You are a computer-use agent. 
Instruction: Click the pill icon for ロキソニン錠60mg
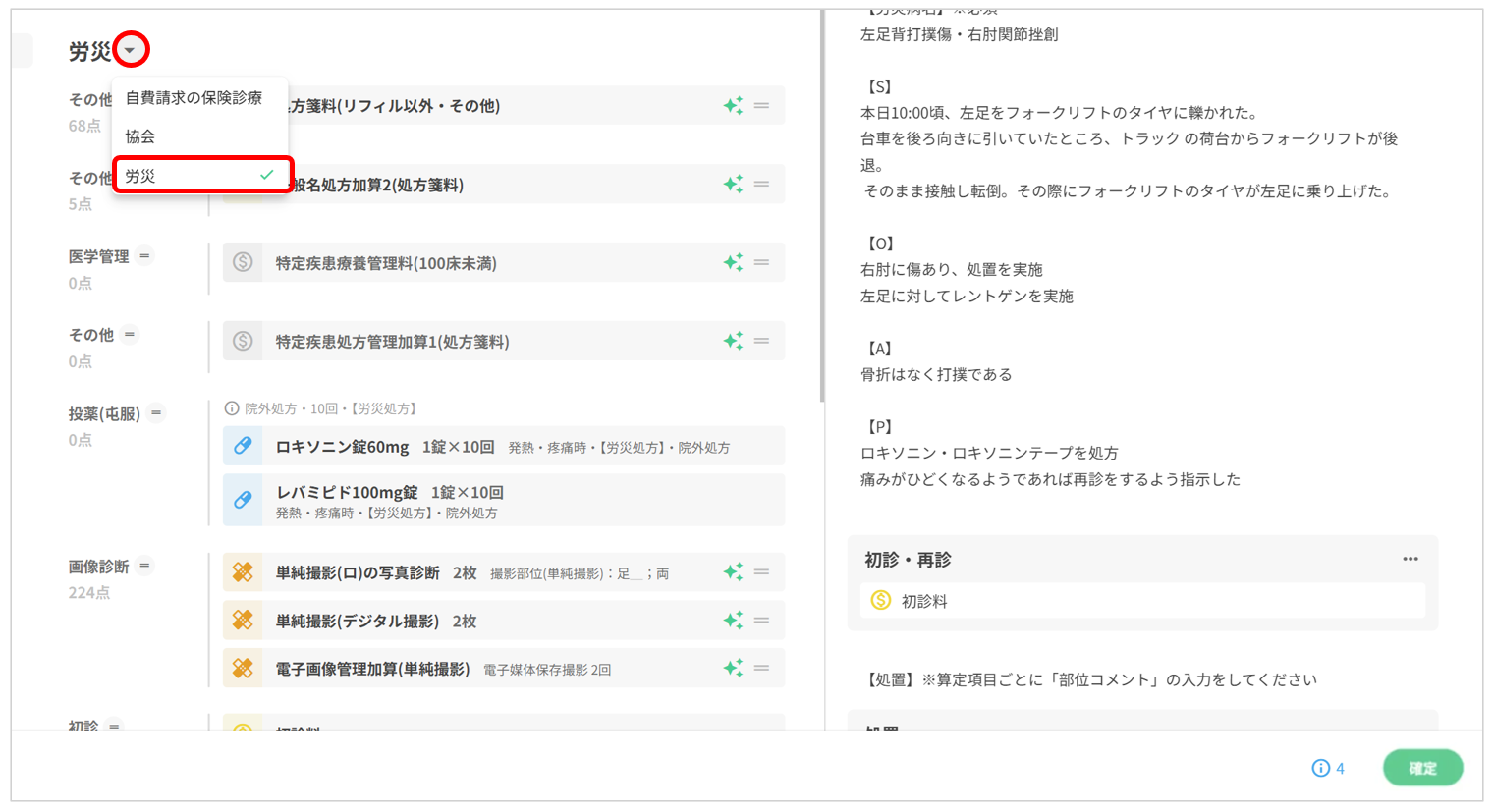click(x=243, y=446)
